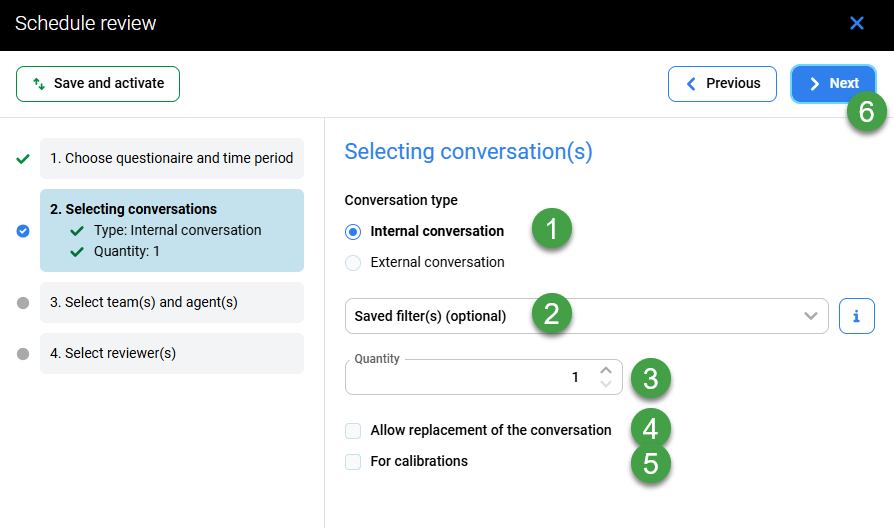Decrease quantity with the down arrow

pos(605,384)
